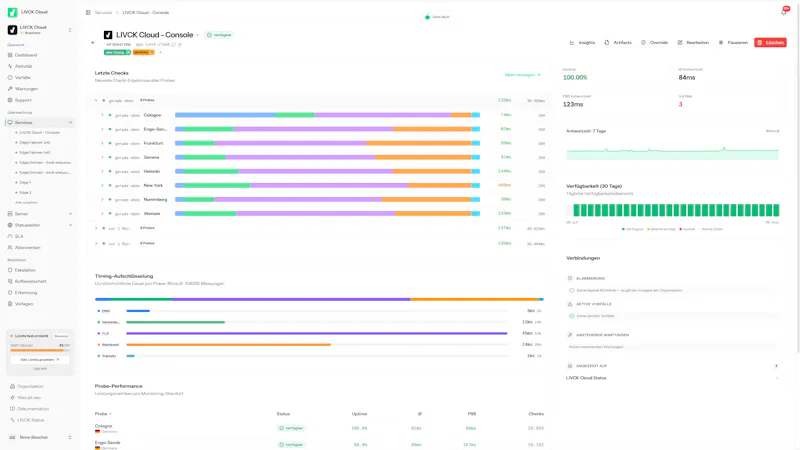Sort by the Probe column header
This screenshot has height=450, width=800.
103,414
